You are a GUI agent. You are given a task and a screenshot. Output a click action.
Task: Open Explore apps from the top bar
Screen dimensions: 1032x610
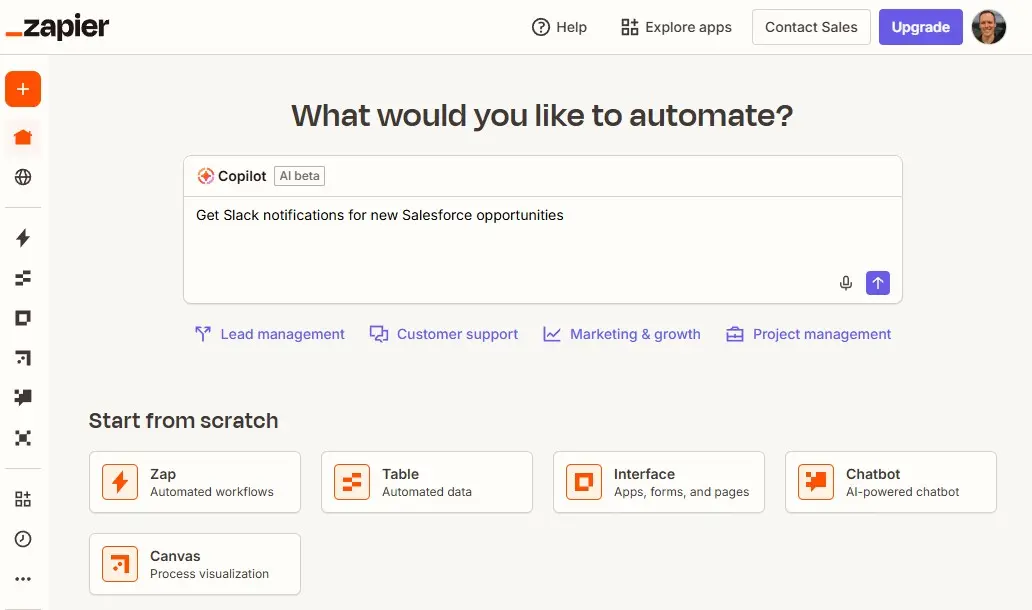[x=676, y=27]
